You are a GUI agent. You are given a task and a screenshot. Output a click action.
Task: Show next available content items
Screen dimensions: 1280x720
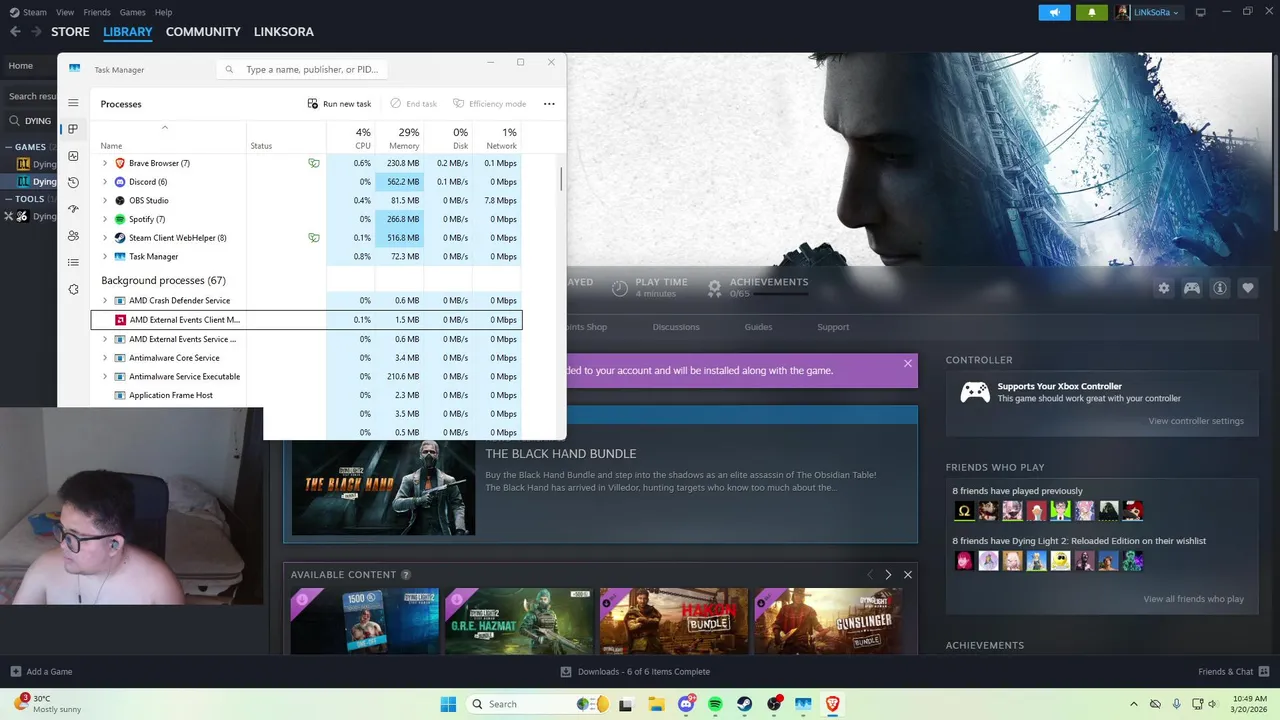pyautogui.click(x=888, y=575)
